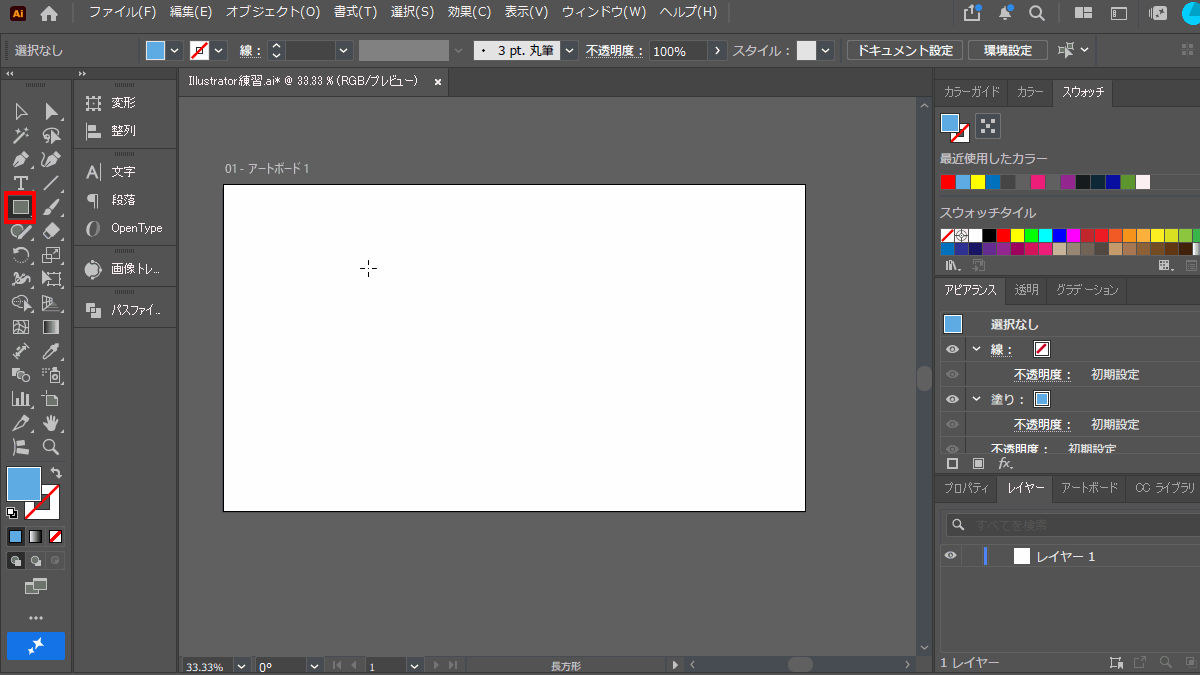Open the 整列 panel
This screenshot has width=1200, height=675.
pyautogui.click(x=124, y=131)
